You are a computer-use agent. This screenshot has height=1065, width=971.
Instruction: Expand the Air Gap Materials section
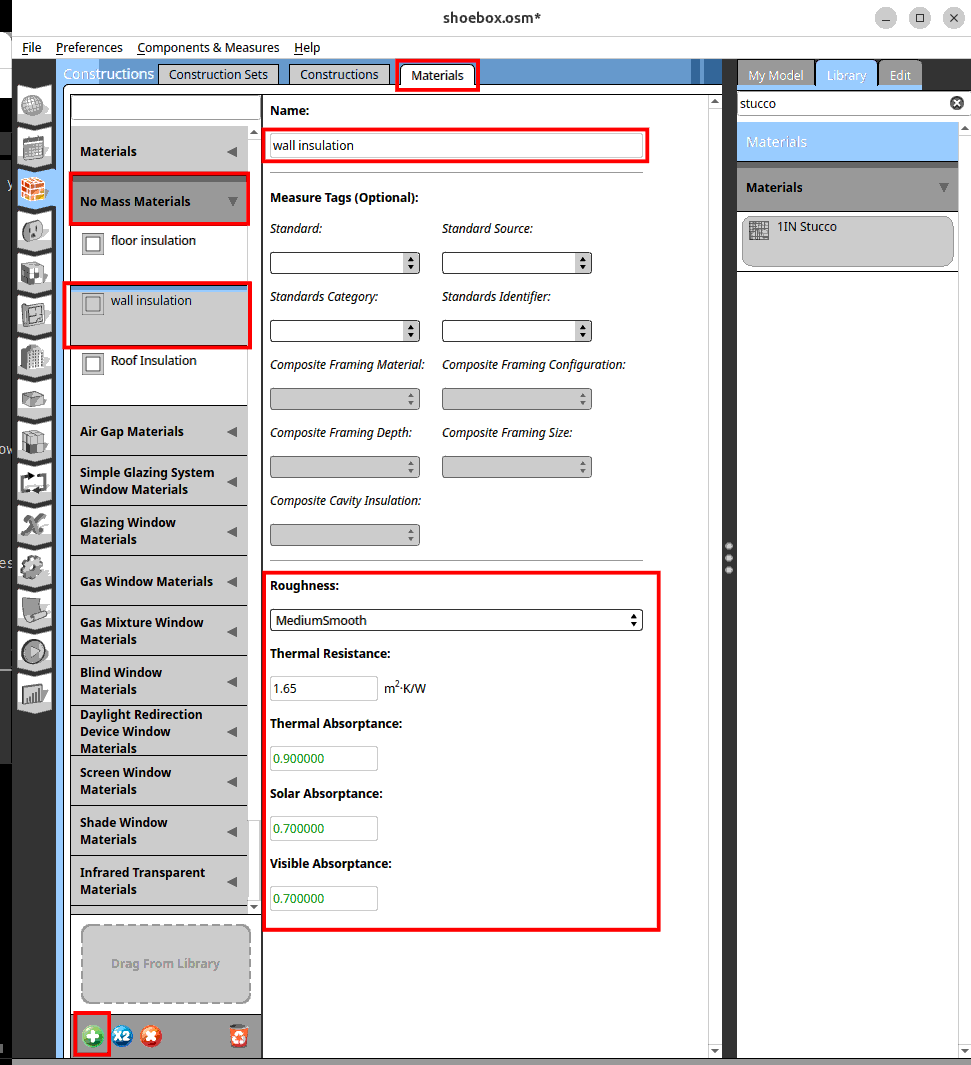coord(158,432)
